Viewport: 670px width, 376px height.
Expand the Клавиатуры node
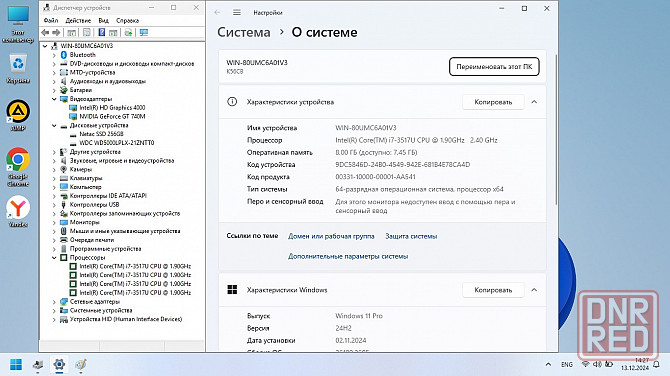(x=54, y=178)
